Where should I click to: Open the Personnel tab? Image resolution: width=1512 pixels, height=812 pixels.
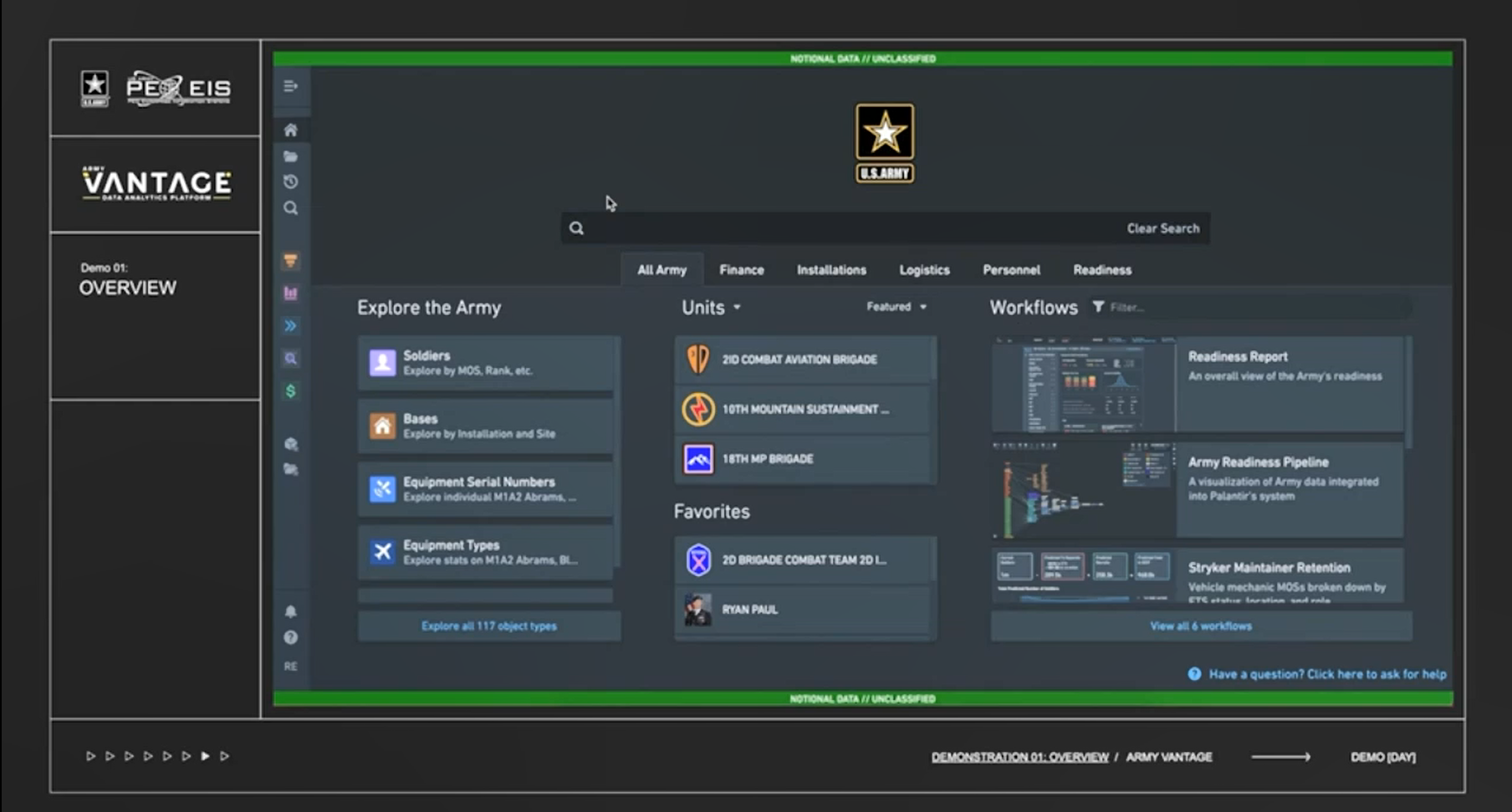(1011, 270)
